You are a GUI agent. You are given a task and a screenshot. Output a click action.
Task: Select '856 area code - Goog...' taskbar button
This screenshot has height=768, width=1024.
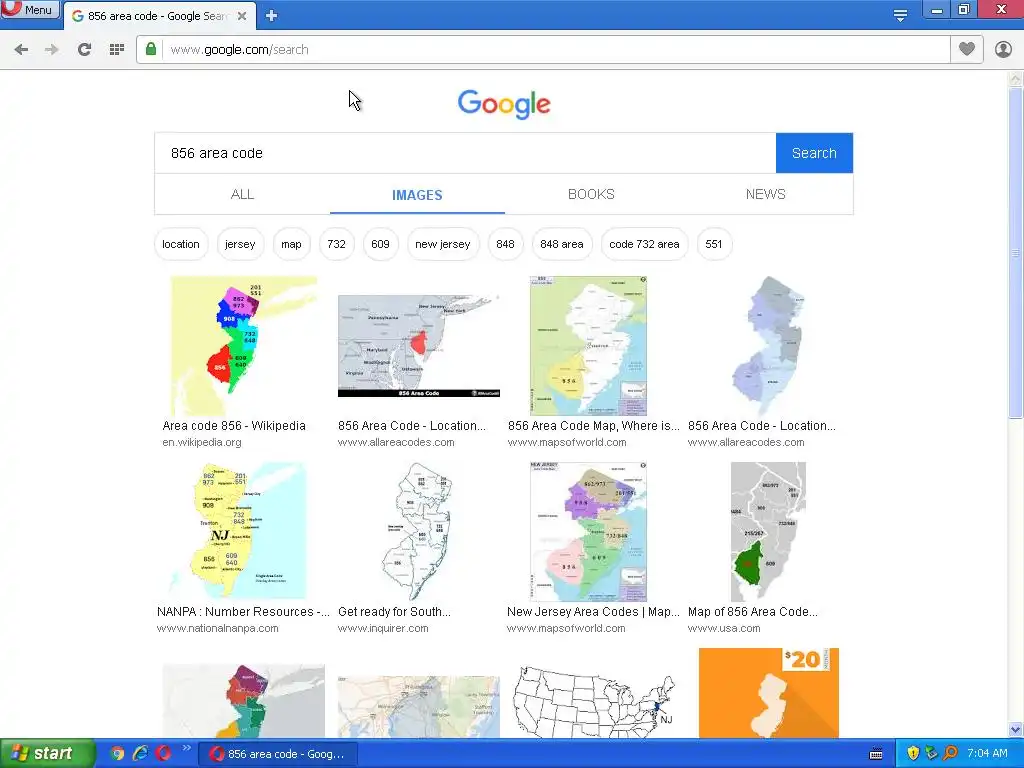coord(278,754)
